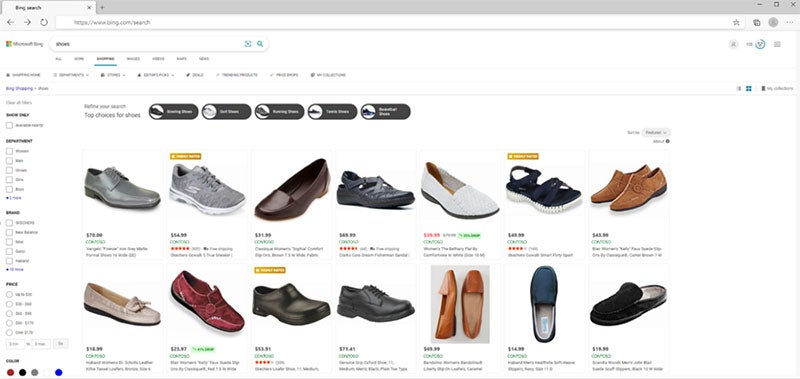
Task: Open Price Drops
Action: click(284, 75)
